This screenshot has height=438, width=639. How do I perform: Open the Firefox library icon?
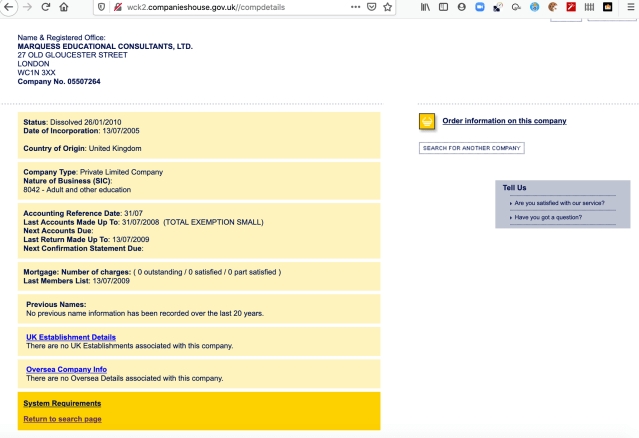point(425,7)
